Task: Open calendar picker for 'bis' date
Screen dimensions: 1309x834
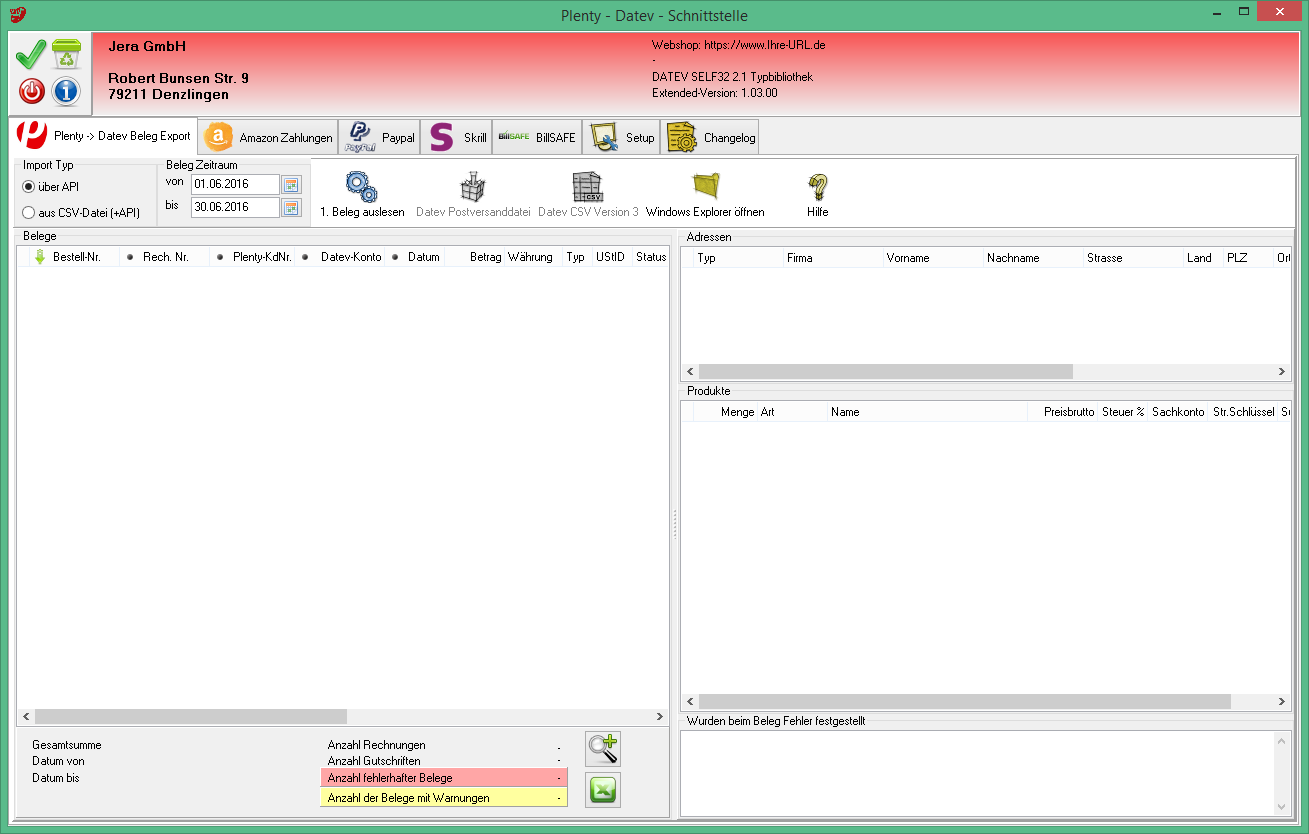Action: [291, 208]
